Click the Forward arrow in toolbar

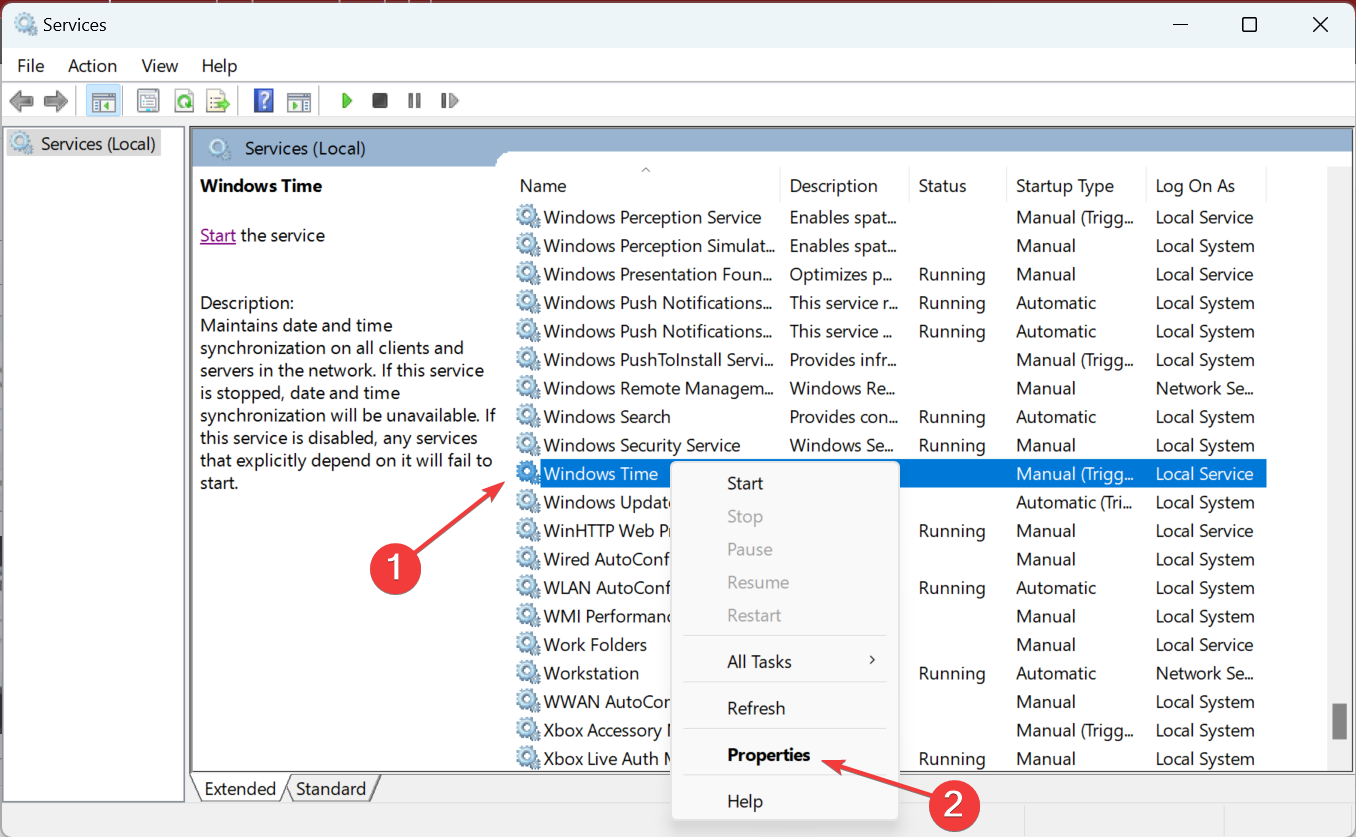pyautogui.click(x=56, y=101)
